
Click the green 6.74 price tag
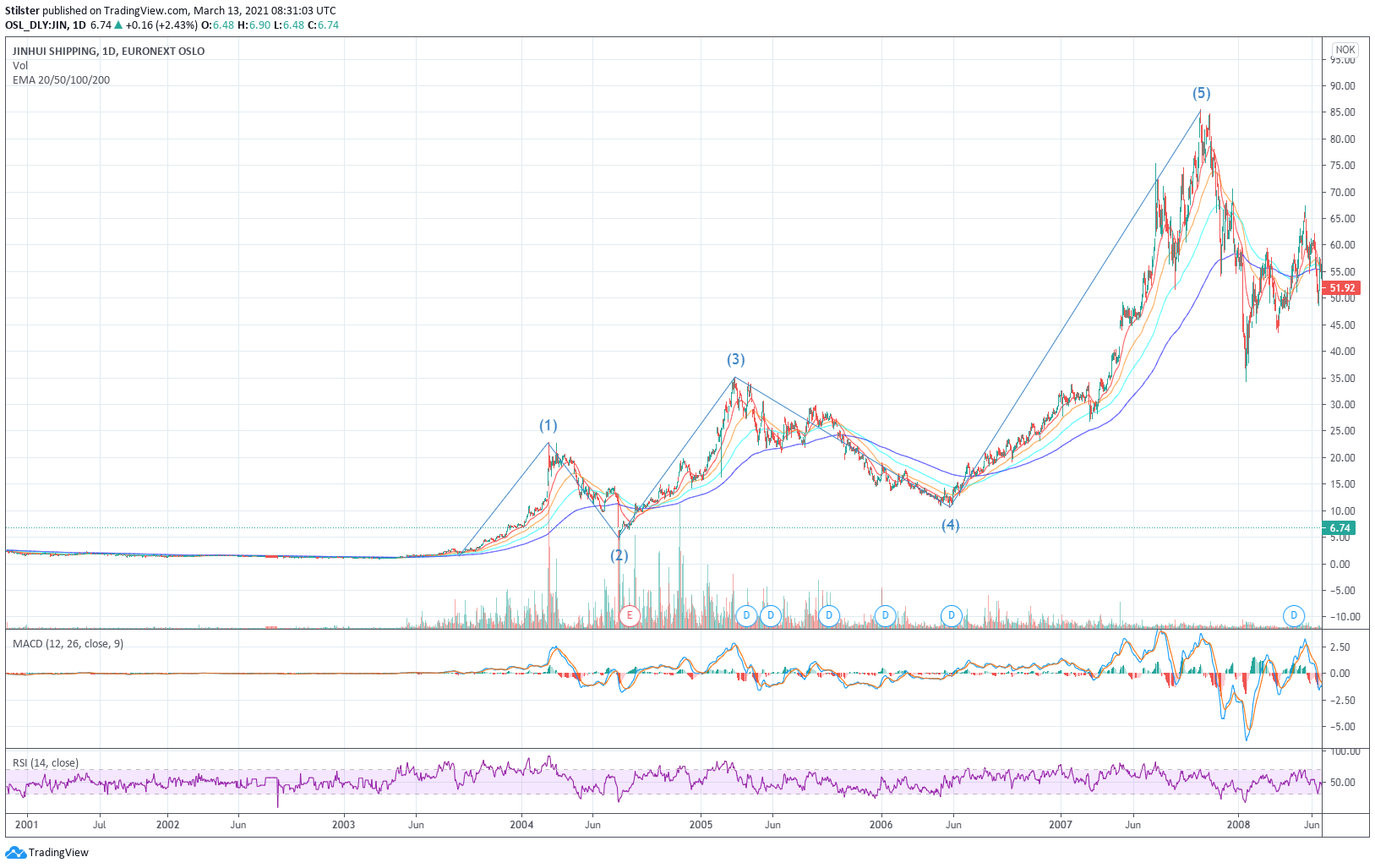(1340, 528)
